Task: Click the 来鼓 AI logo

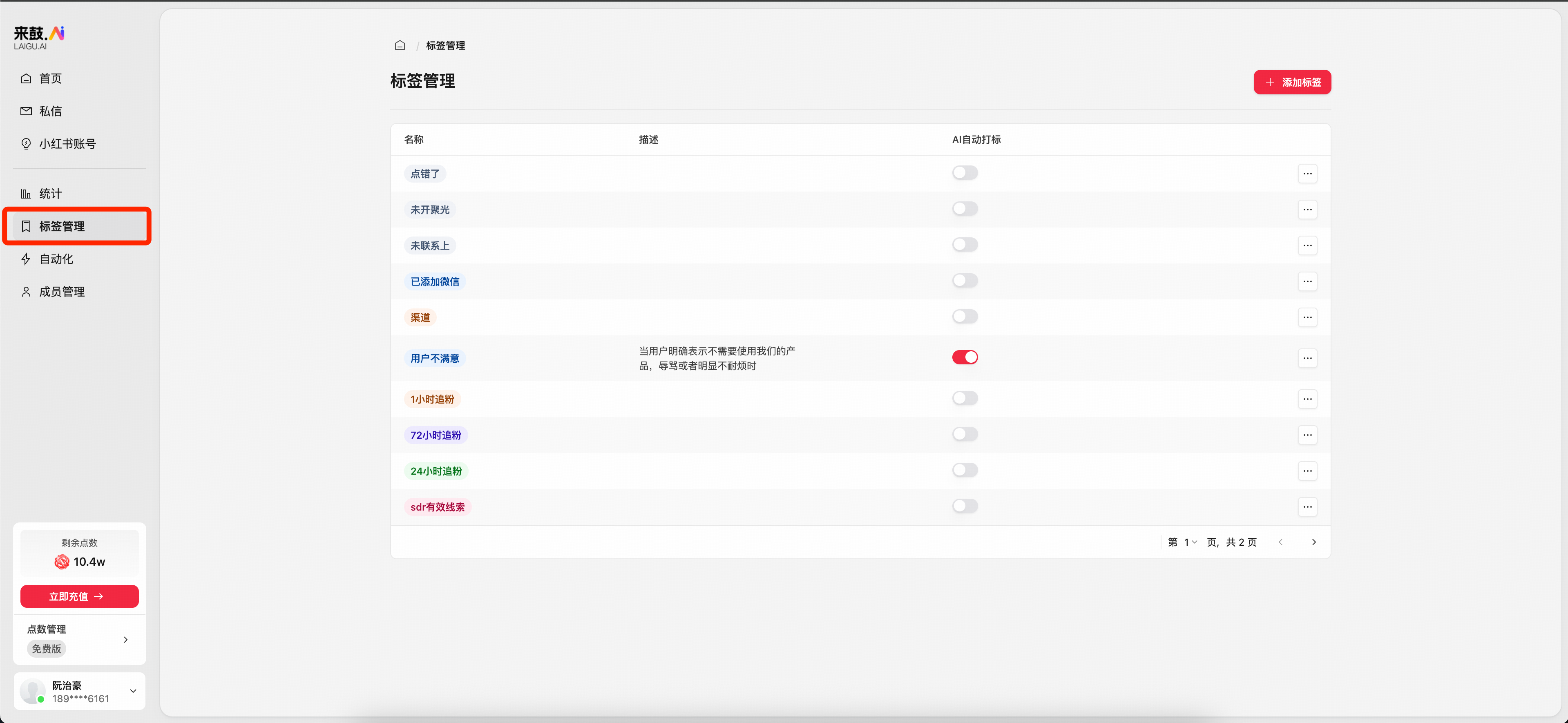Action: 39,37
